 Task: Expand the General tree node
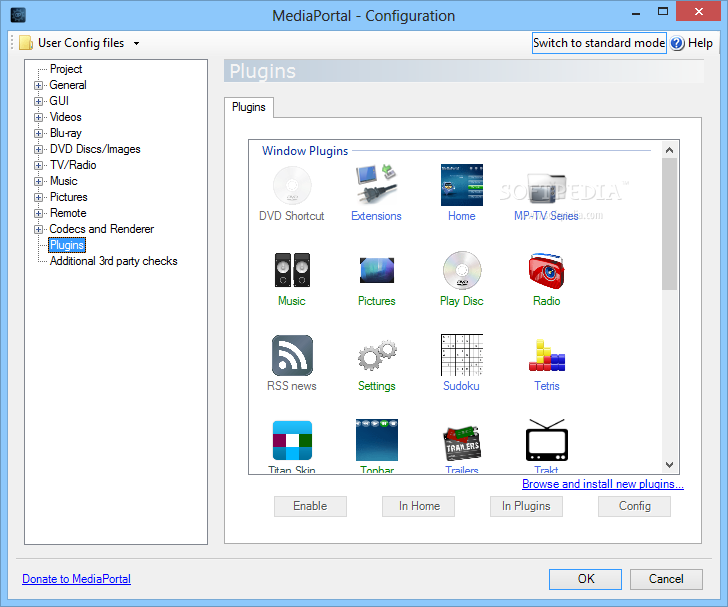(x=39, y=85)
